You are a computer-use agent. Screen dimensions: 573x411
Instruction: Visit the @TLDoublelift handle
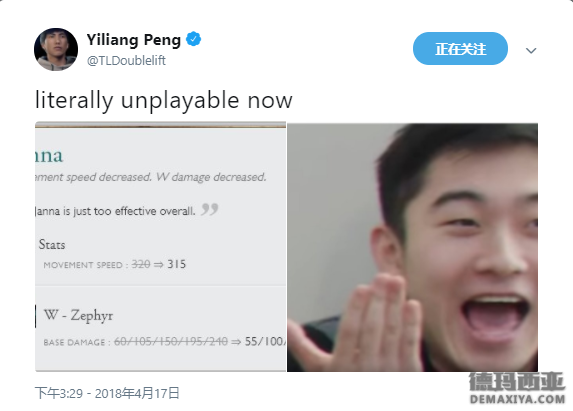pos(126,60)
